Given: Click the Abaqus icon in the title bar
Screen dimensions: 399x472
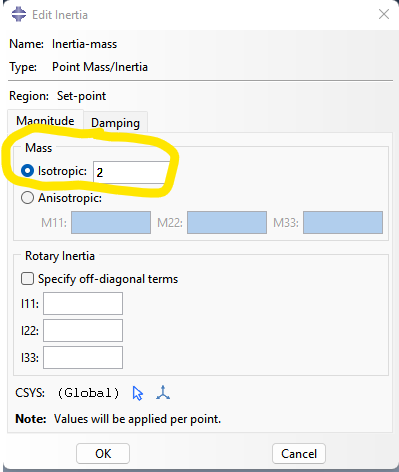Looking at the screenshot, I should click(19, 15).
